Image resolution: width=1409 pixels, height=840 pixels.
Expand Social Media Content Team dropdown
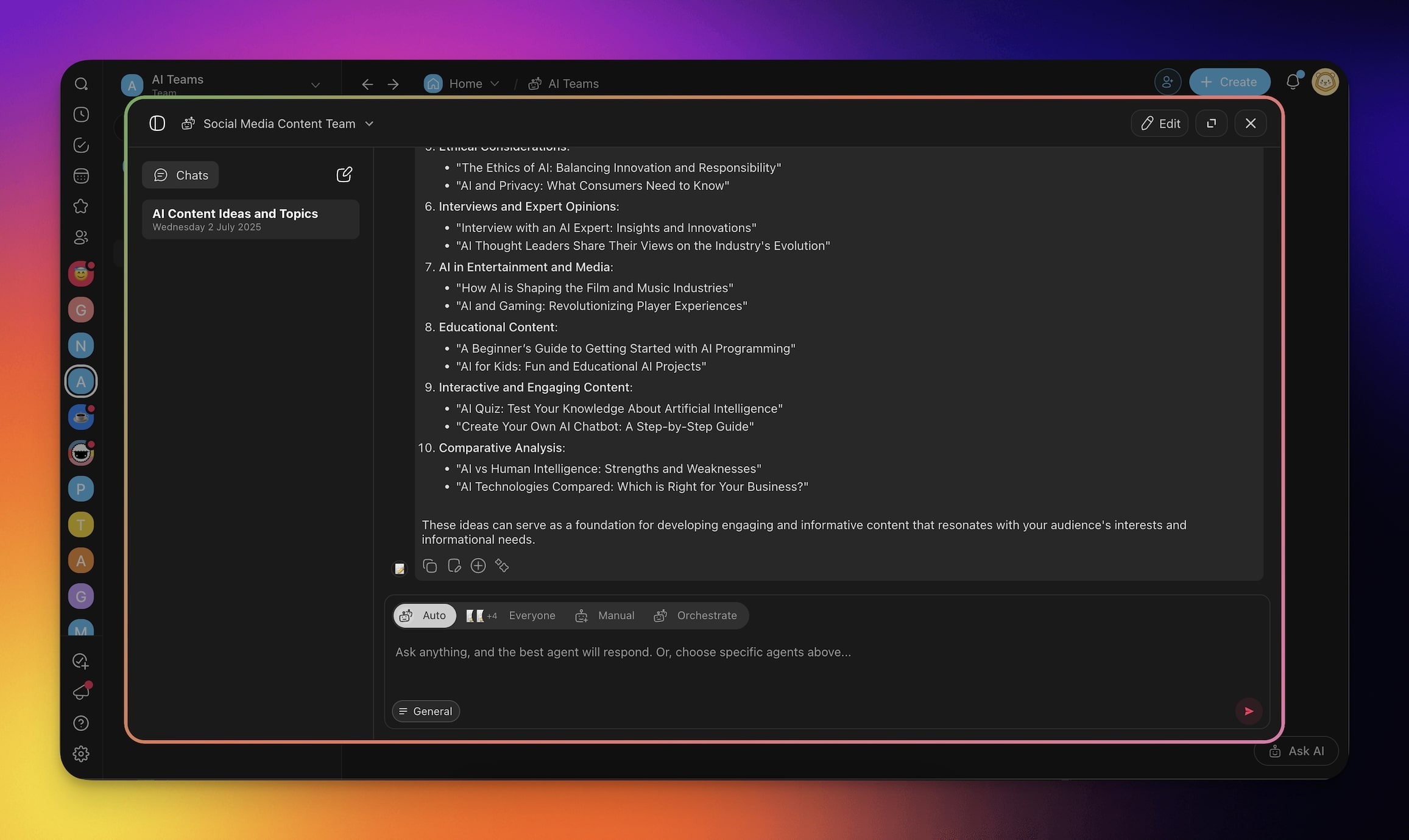tap(369, 124)
